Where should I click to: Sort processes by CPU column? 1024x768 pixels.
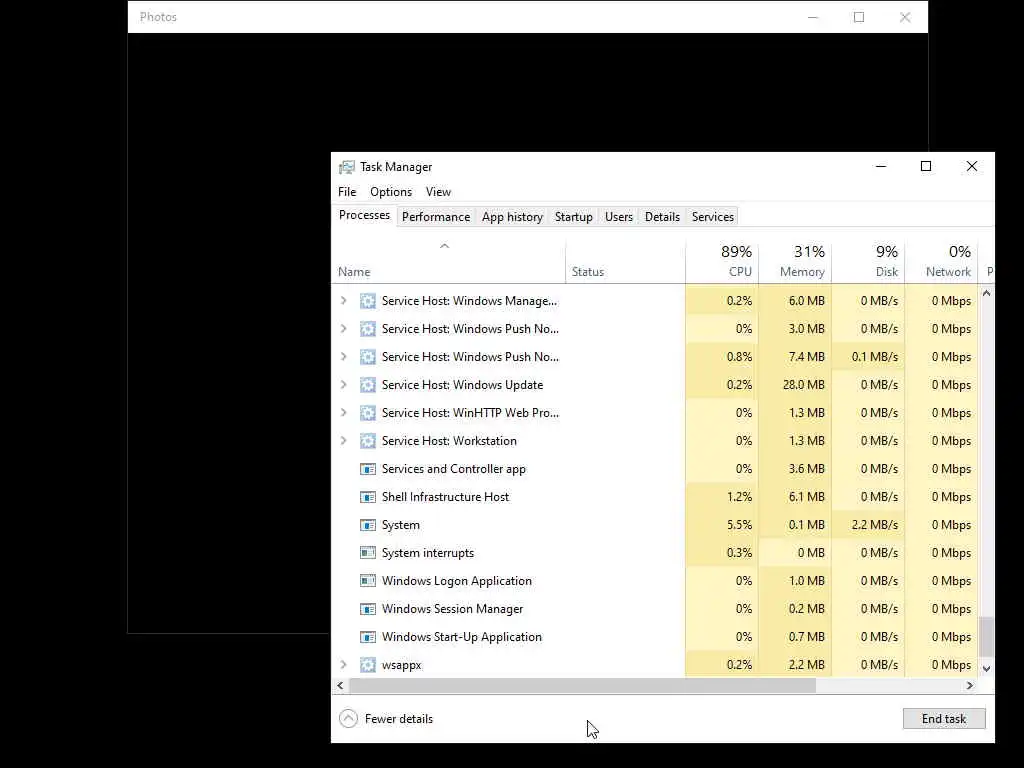click(x=722, y=261)
